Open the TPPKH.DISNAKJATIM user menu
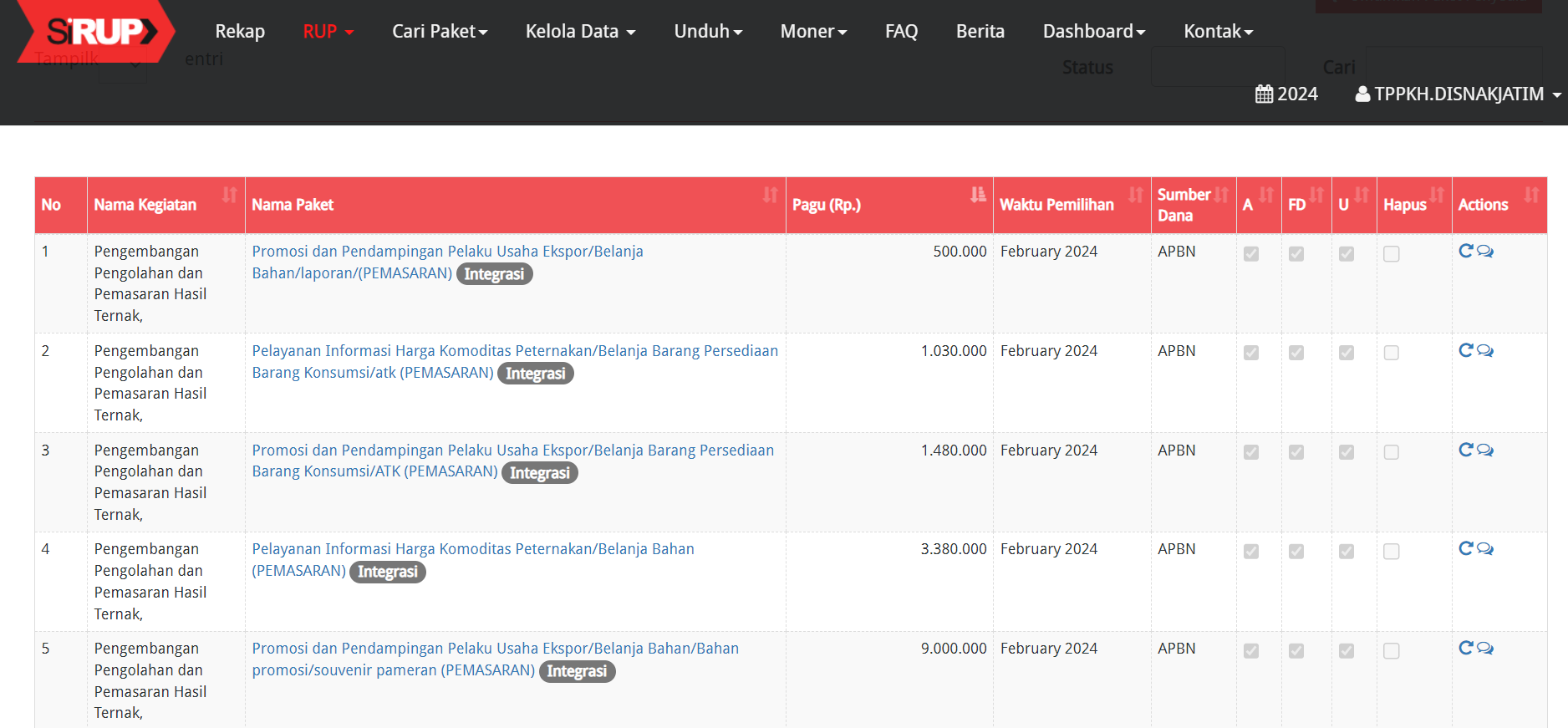1568x728 pixels. [x=1459, y=94]
